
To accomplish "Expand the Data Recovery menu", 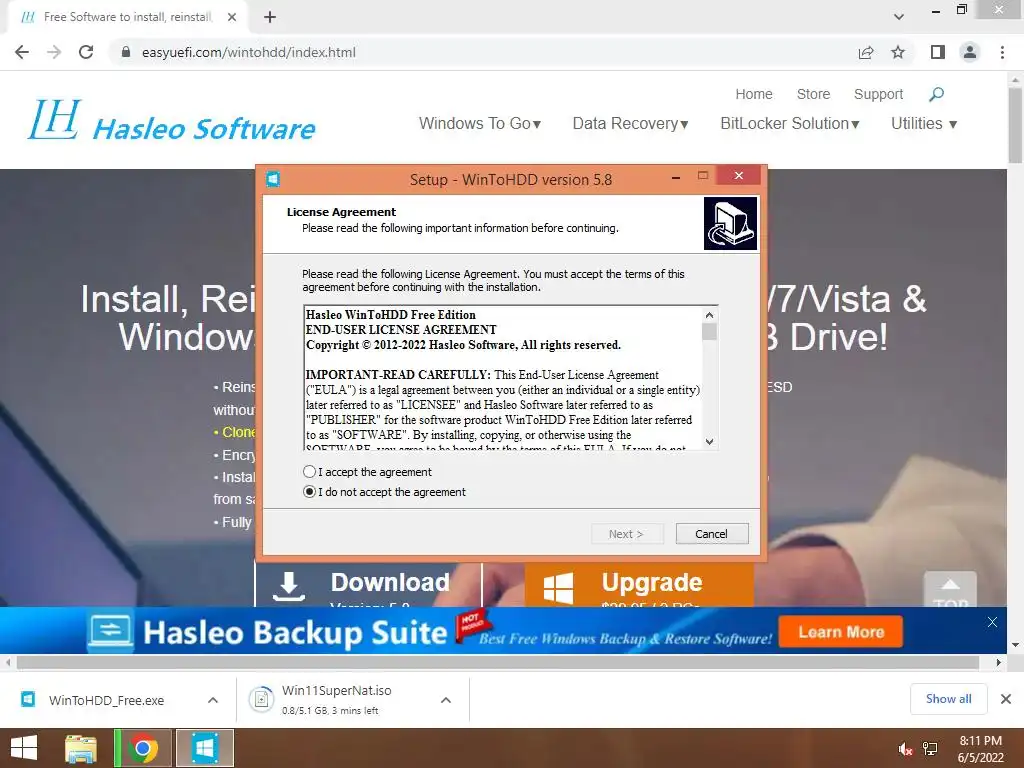I will tap(630, 123).
